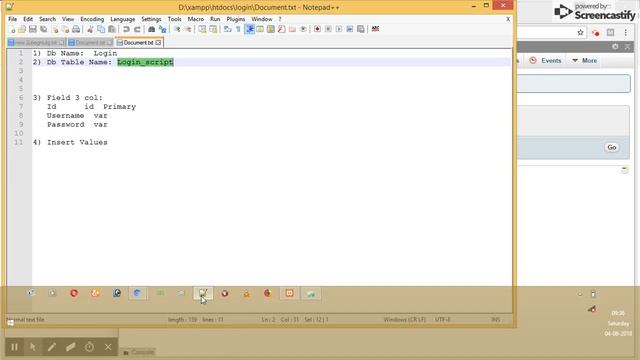Toggle synchronized vertical scrolling

202,29
